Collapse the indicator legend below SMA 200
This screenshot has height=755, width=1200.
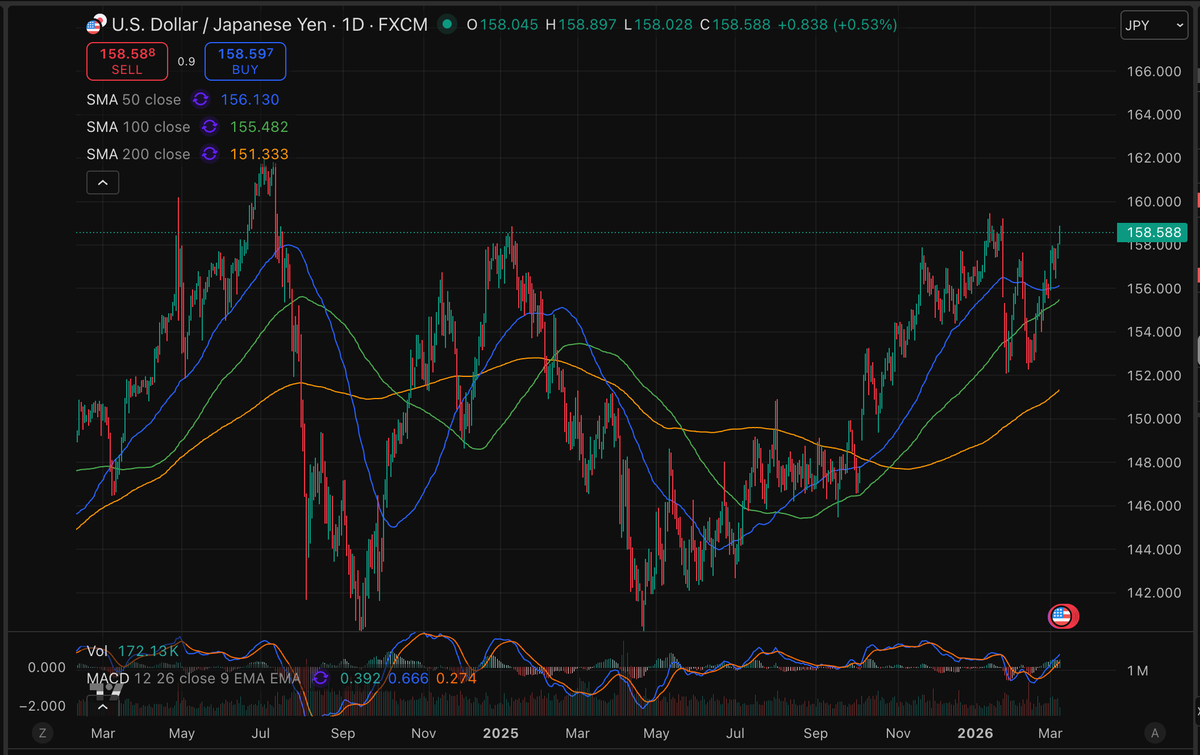click(x=104, y=182)
